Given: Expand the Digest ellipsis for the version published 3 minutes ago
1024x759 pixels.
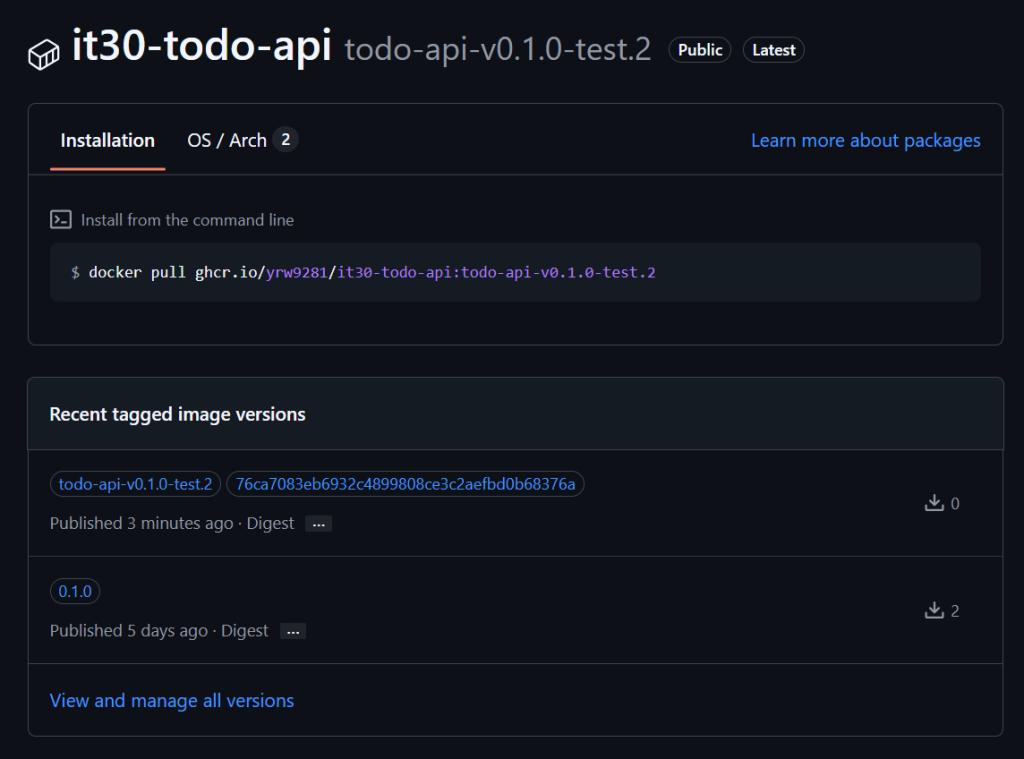Looking at the screenshot, I should [319, 524].
